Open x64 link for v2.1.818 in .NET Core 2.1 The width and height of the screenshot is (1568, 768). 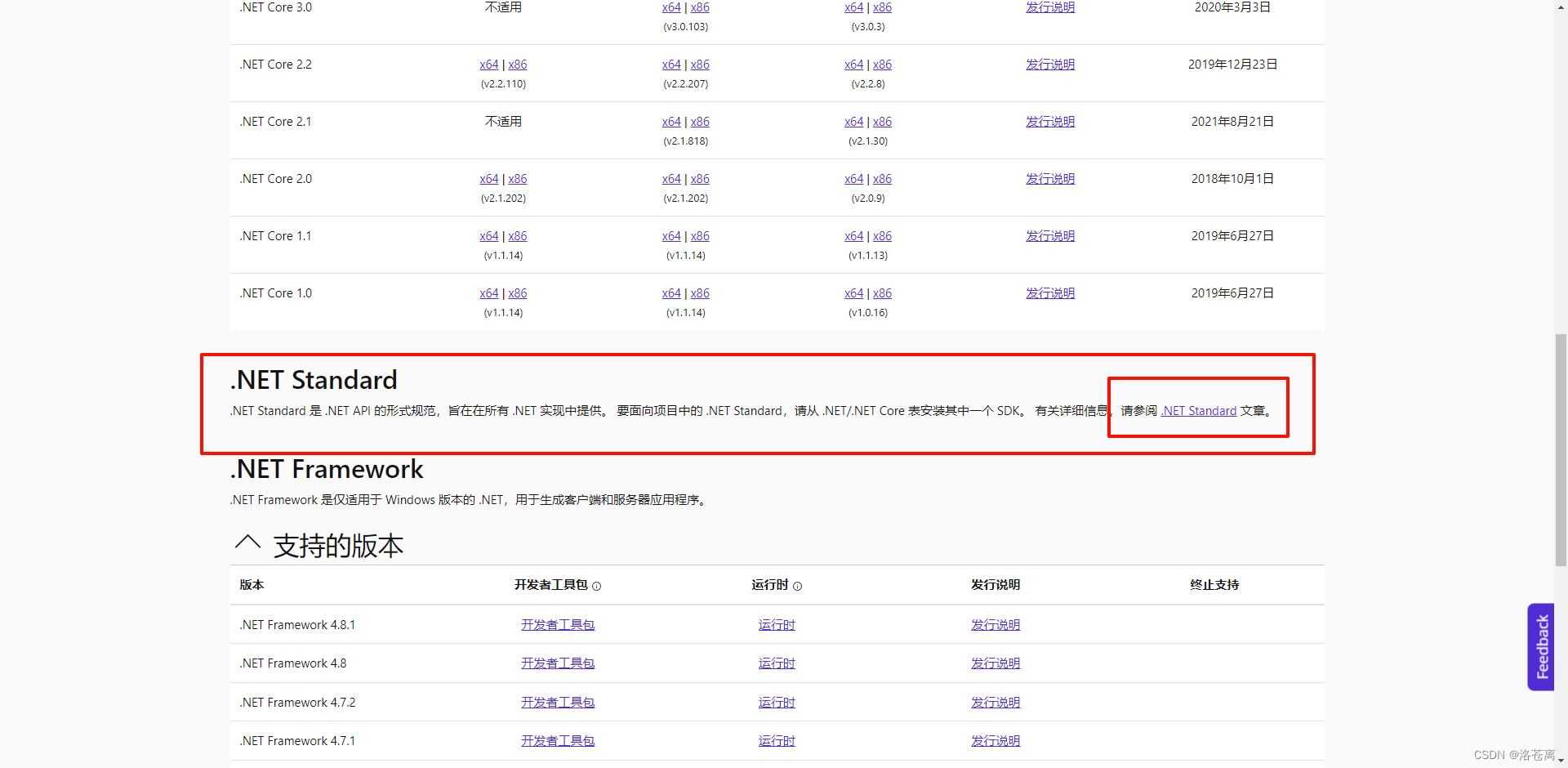click(x=671, y=122)
